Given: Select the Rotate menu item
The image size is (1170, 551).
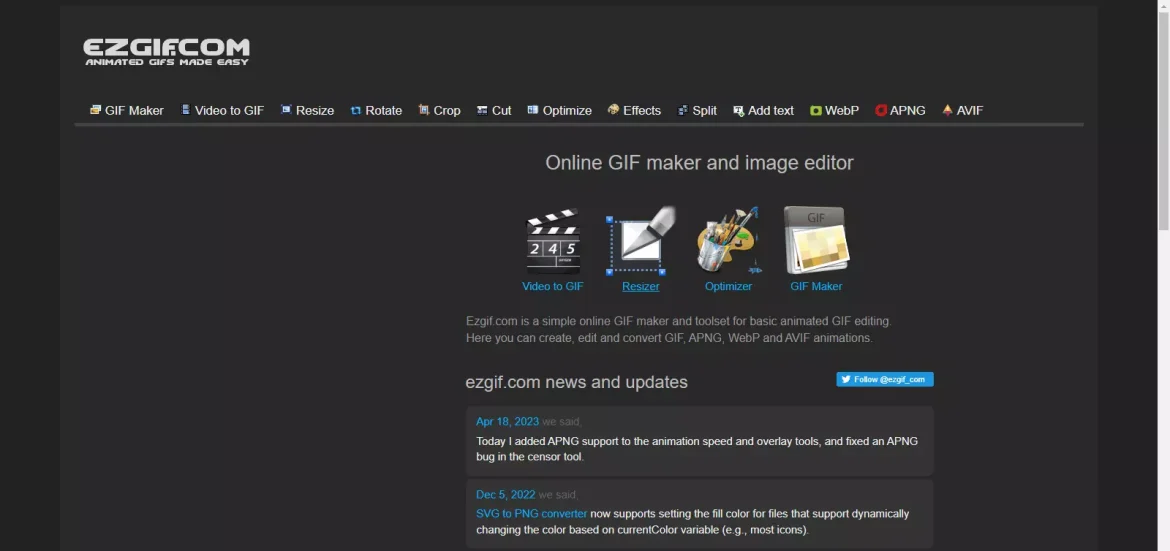Looking at the screenshot, I should (x=376, y=110).
